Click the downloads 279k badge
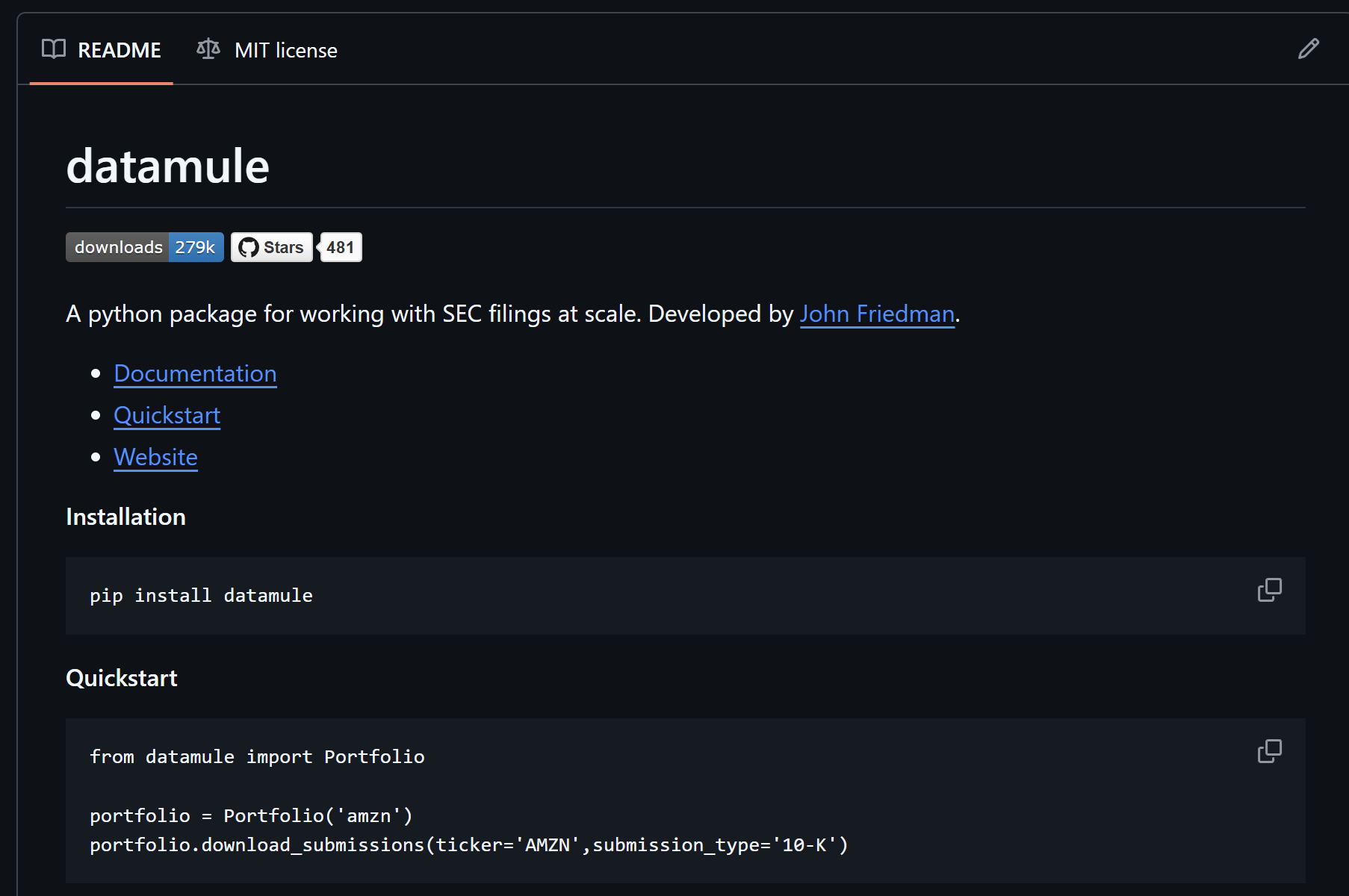 click(x=144, y=246)
